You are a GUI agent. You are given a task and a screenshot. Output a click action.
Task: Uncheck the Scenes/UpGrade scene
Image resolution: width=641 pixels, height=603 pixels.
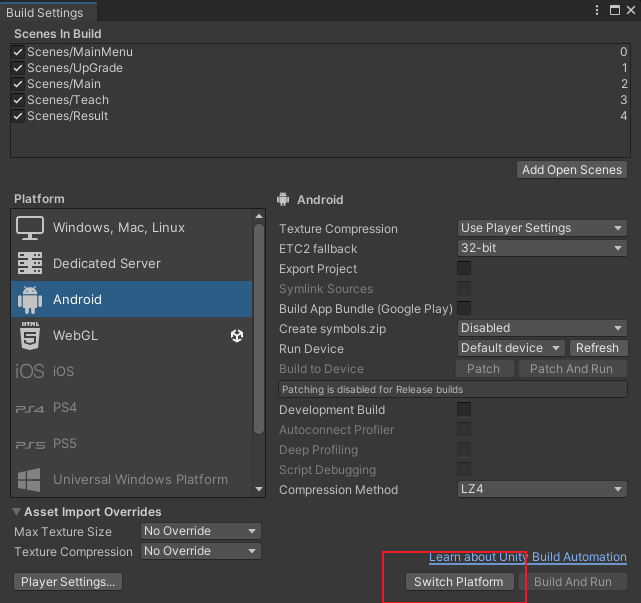[18, 68]
